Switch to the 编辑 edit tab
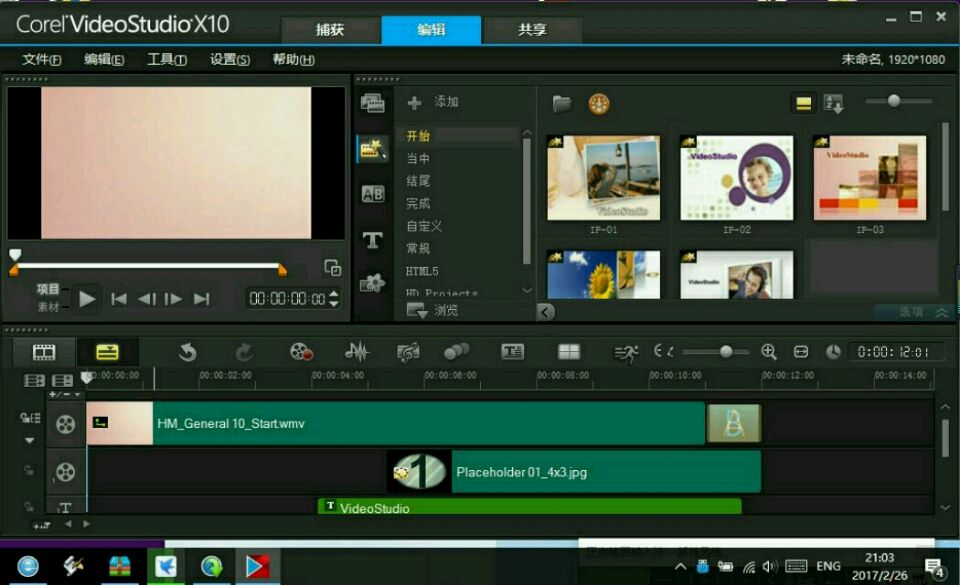This screenshot has width=960, height=585. [431, 29]
